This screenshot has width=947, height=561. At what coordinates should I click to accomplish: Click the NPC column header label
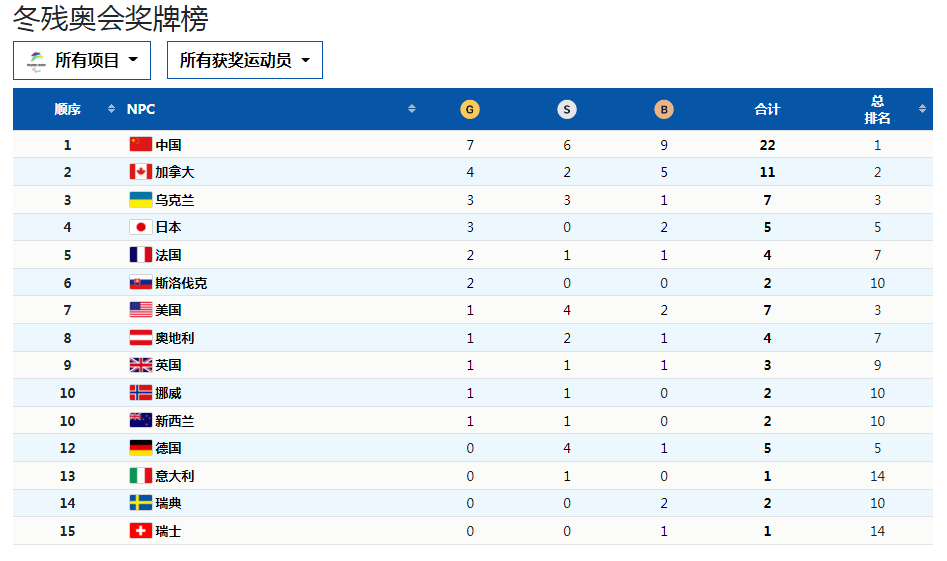click(141, 109)
